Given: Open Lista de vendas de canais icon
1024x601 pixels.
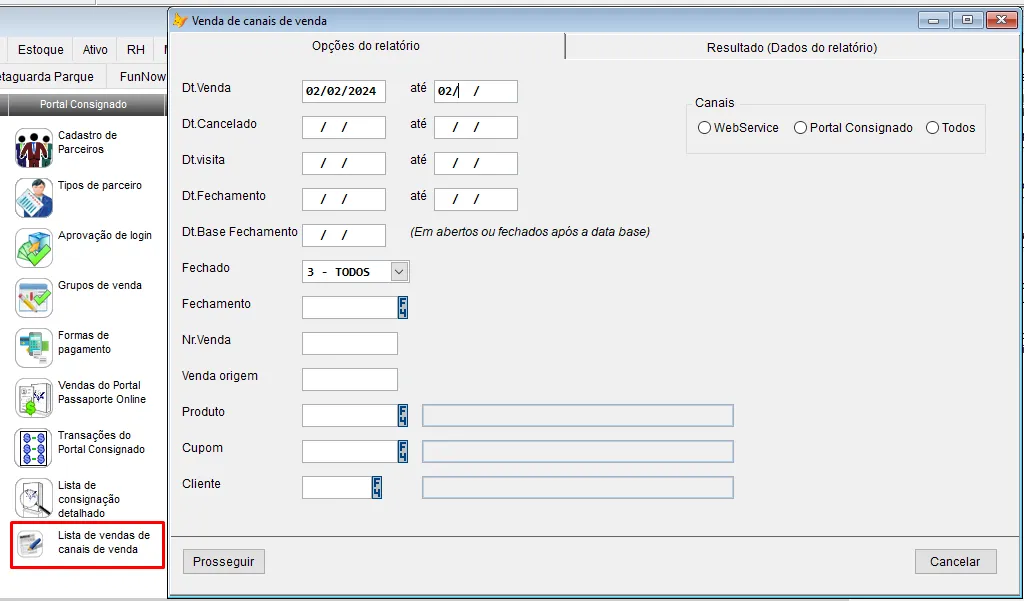Looking at the screenshot, I should pyautogui.click(x=33, y=544).
